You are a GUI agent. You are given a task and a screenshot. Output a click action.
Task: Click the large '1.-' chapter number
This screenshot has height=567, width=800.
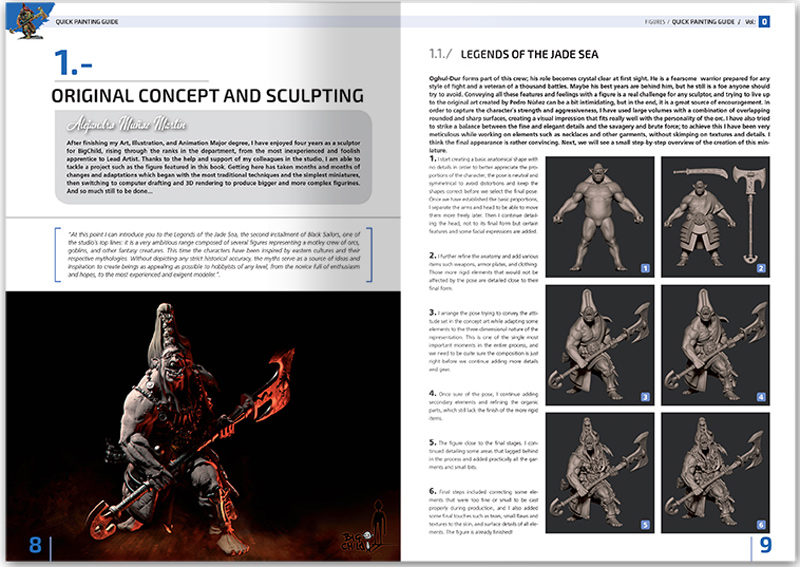coord(73,63)
